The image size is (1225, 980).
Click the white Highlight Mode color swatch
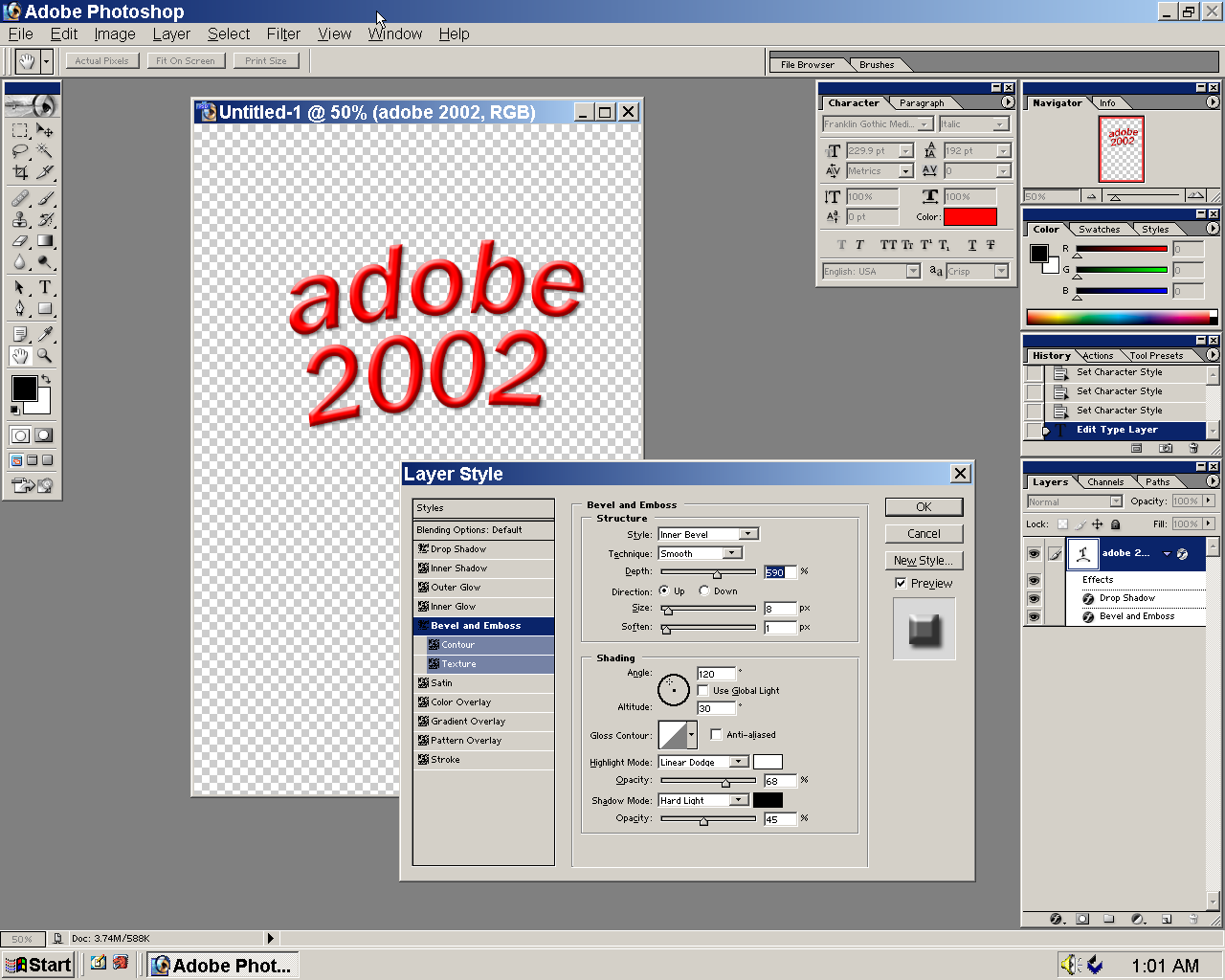(x=768, y=762)
